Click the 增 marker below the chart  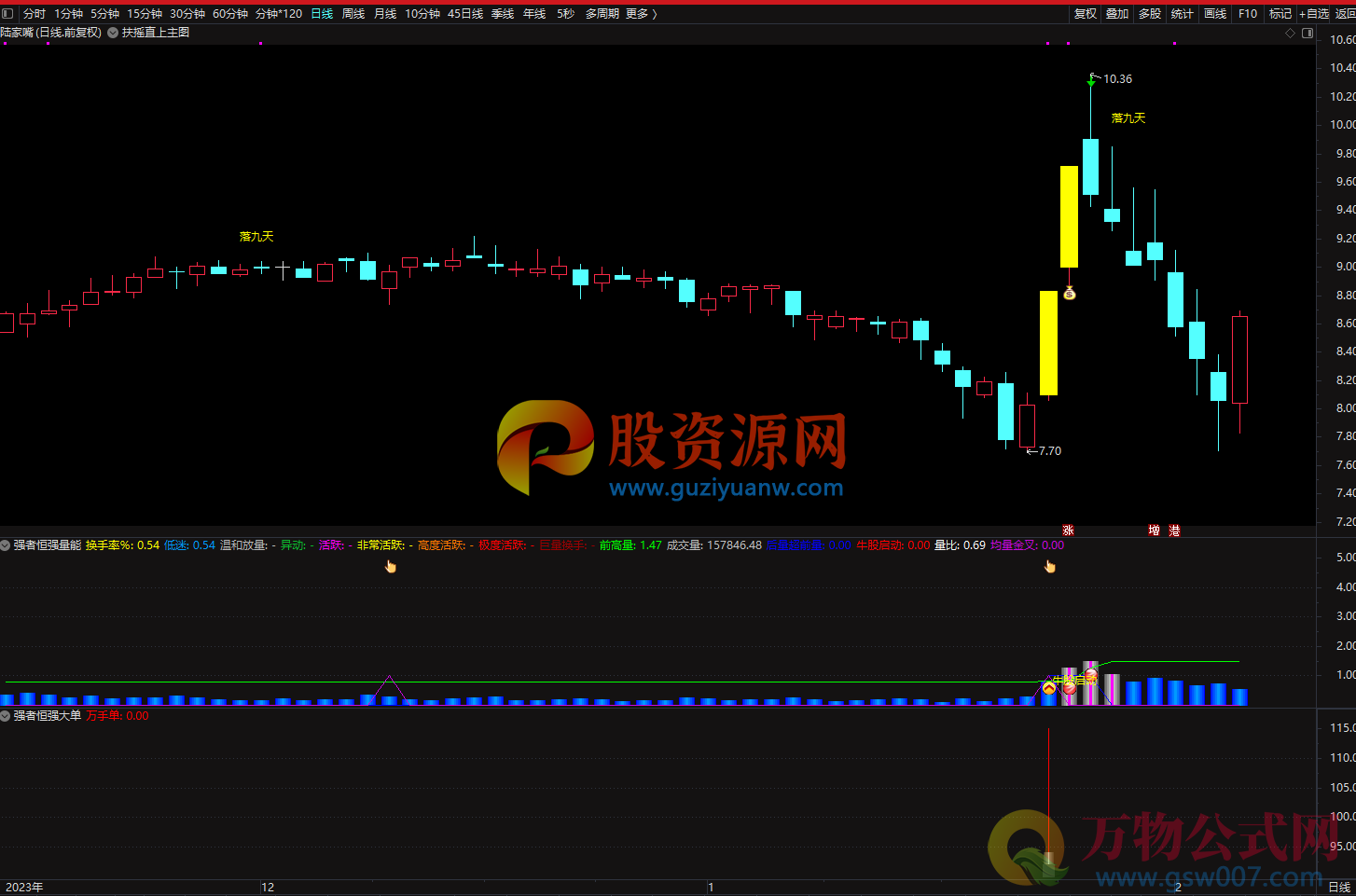(1154, 531)
